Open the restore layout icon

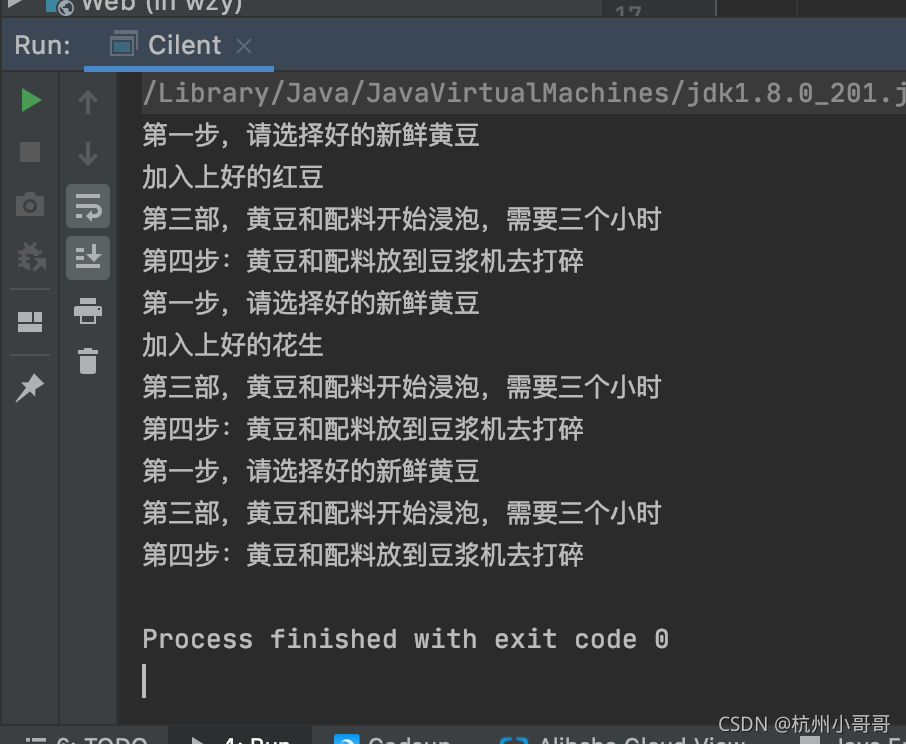pos(30,322)
